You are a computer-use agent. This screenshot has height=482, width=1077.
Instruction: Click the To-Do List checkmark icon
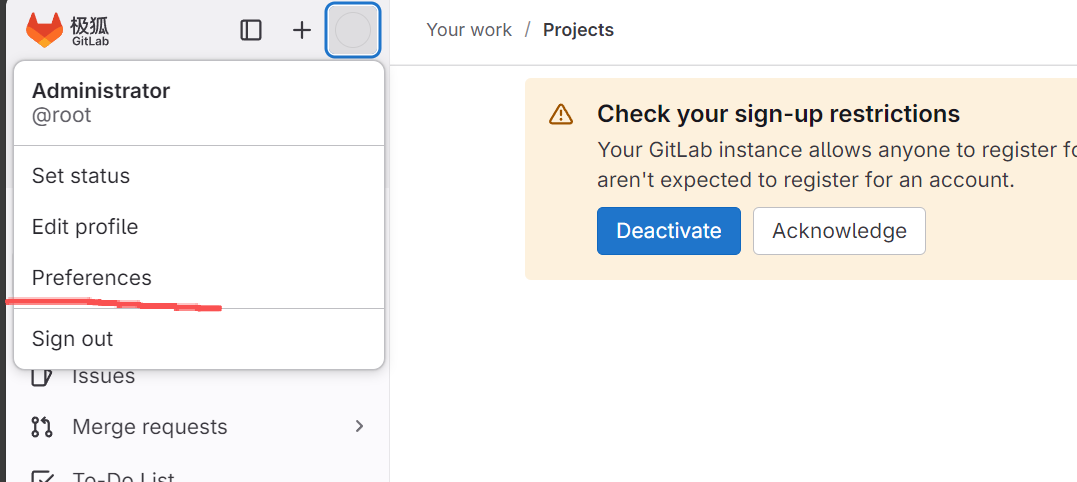pos(42,476)
